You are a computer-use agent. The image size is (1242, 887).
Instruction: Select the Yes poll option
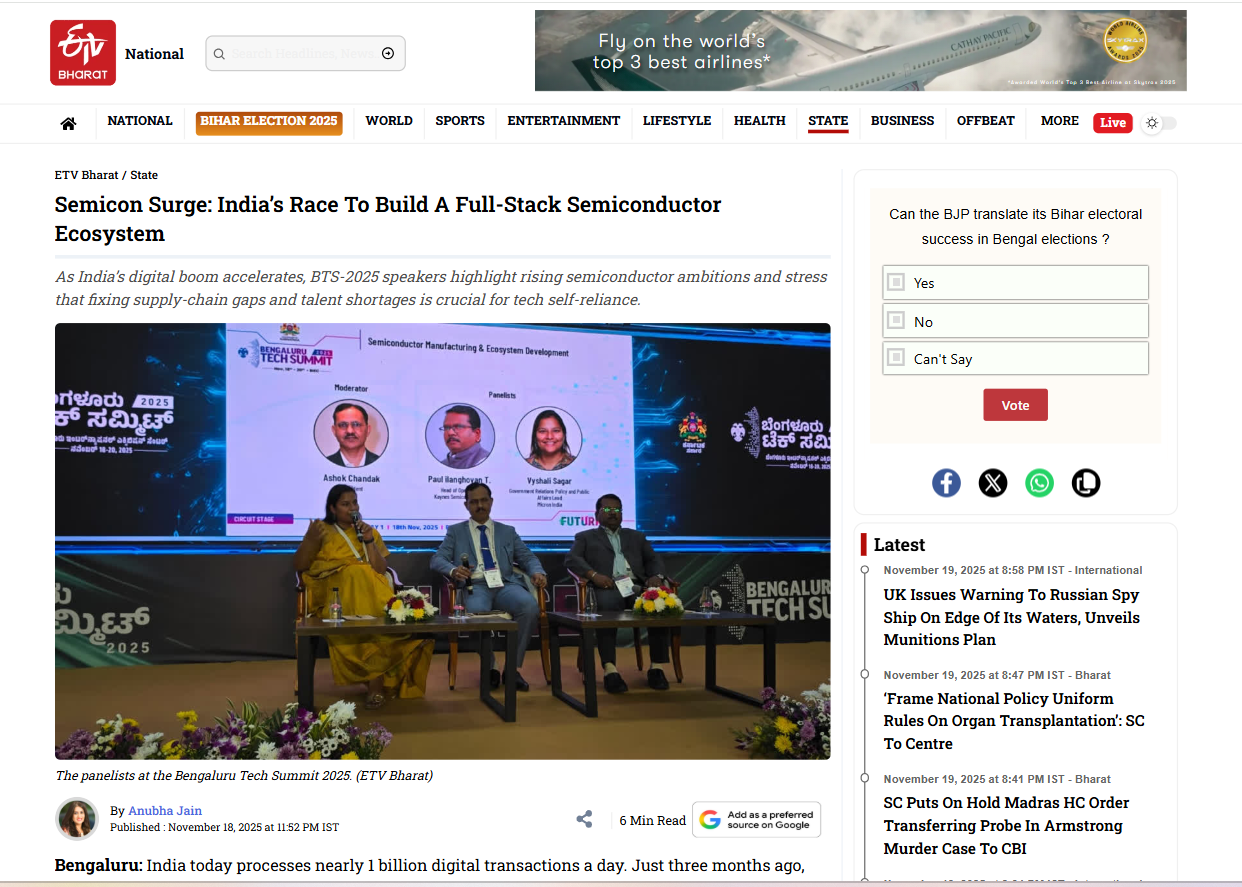(1015, 283)
